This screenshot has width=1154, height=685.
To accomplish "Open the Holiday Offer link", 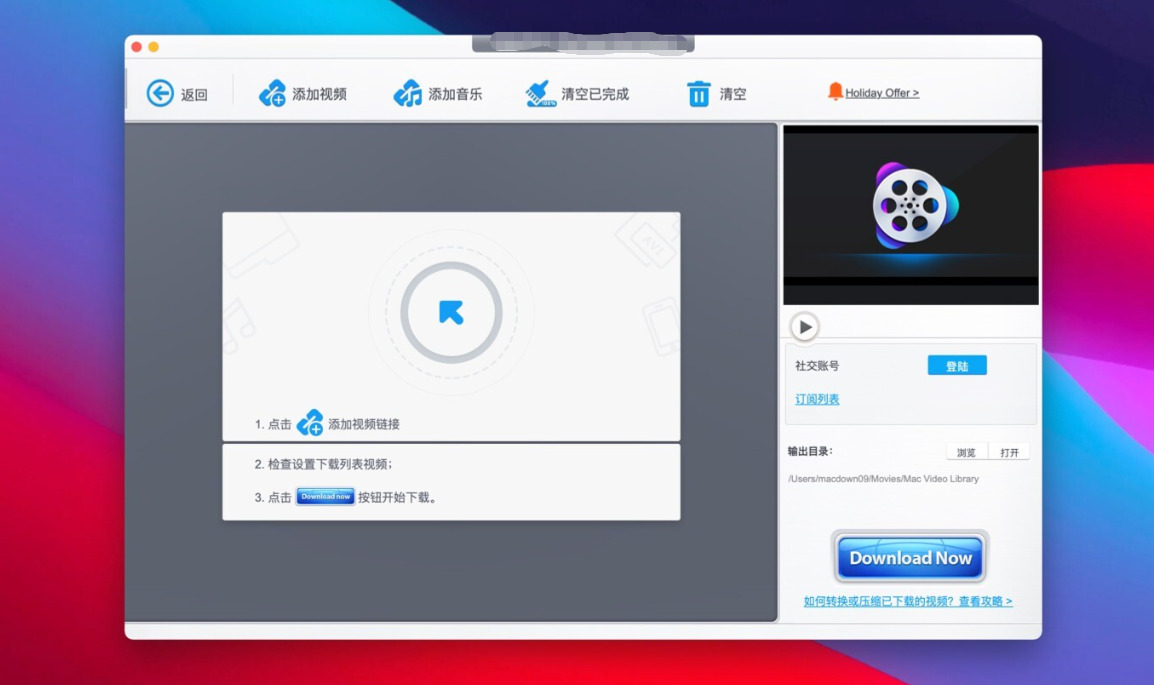I will click(x=882, y=93).
